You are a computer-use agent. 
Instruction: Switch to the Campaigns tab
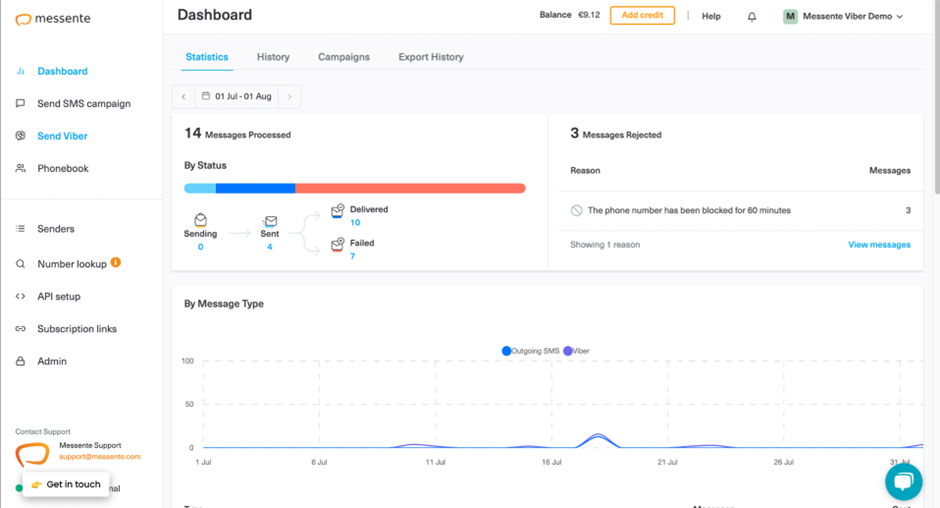[x=344, y=57]
